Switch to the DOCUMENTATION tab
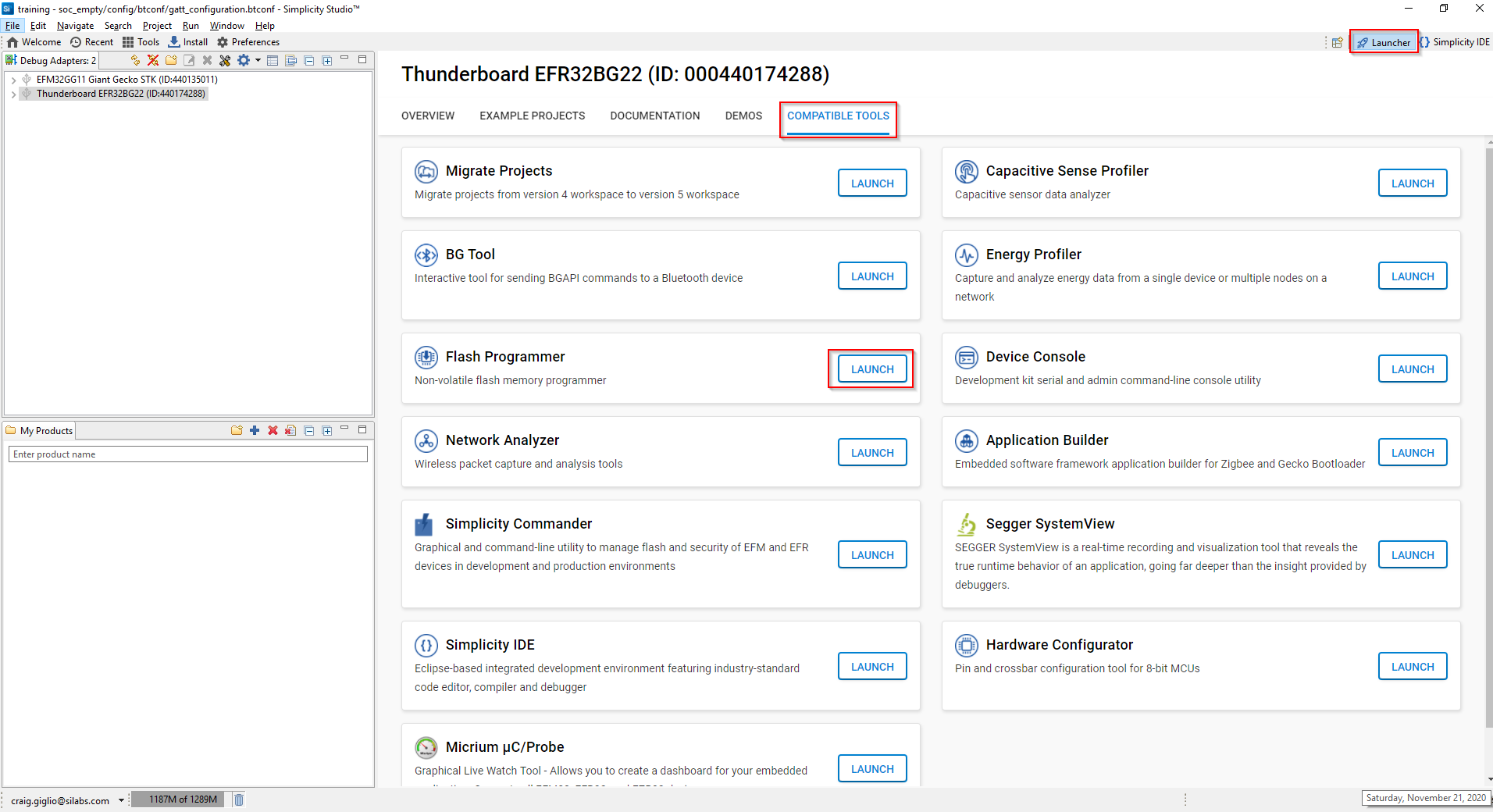Image resolution: width=1493 pixels, height=812 pixels. (655, 116)
